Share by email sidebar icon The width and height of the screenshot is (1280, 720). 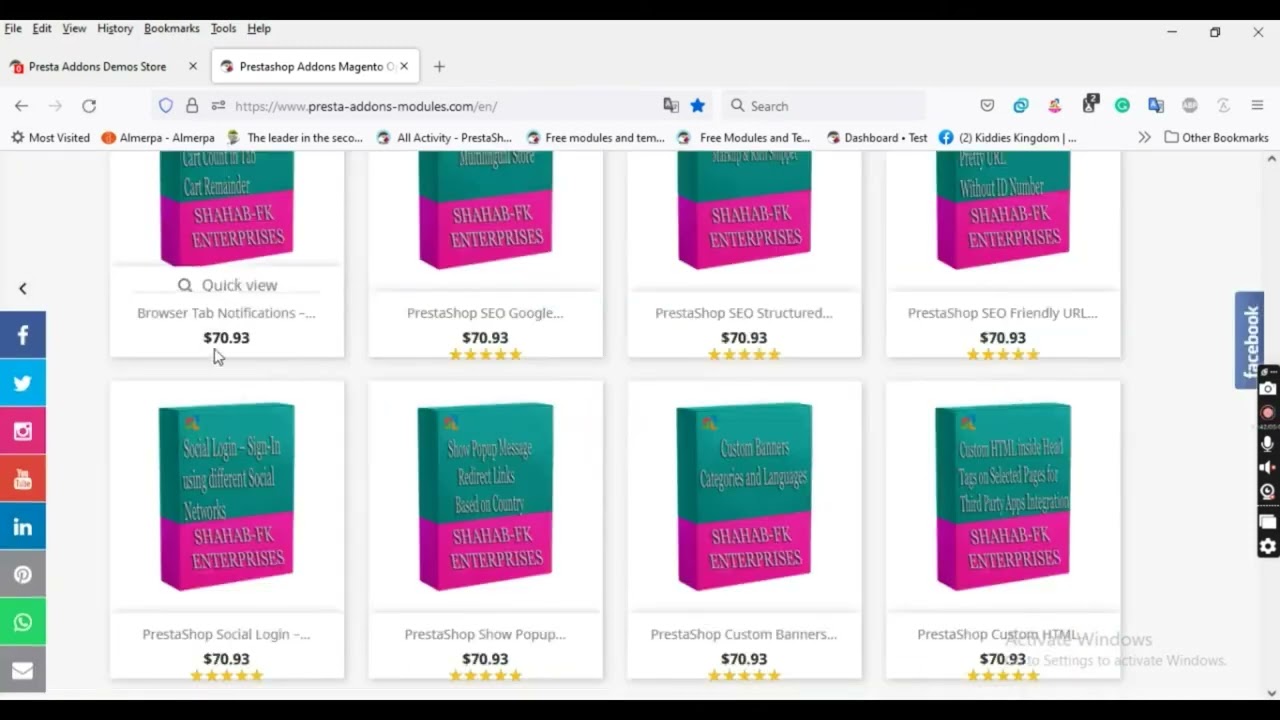[23, 670]
